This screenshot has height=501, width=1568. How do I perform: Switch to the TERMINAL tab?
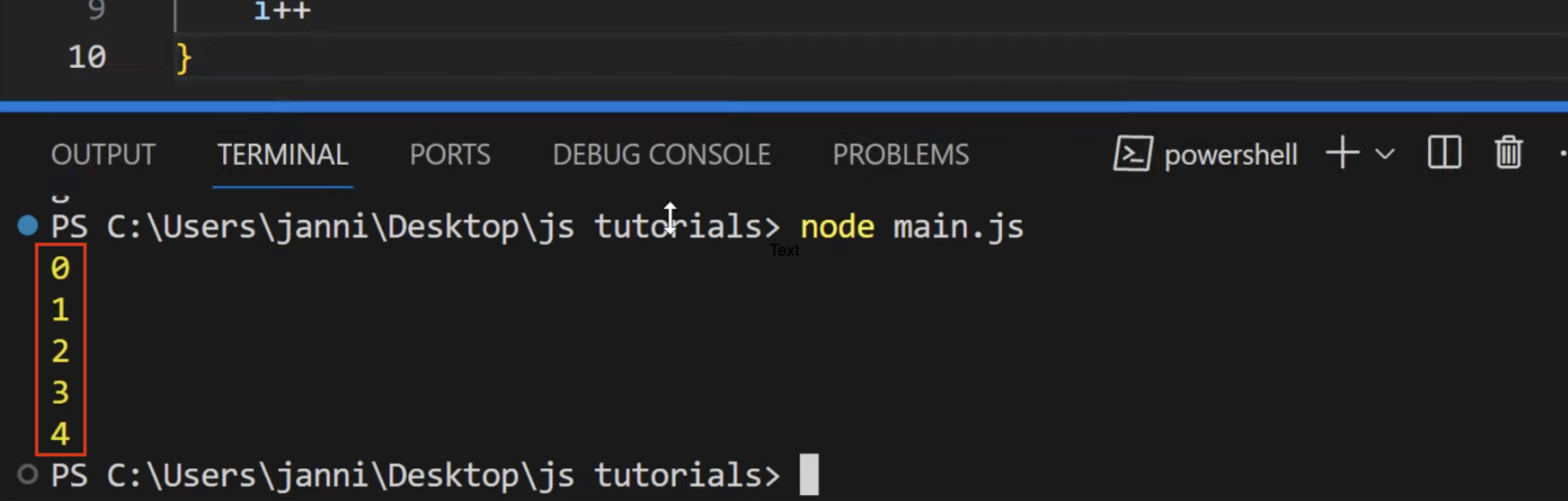[283, 155]
